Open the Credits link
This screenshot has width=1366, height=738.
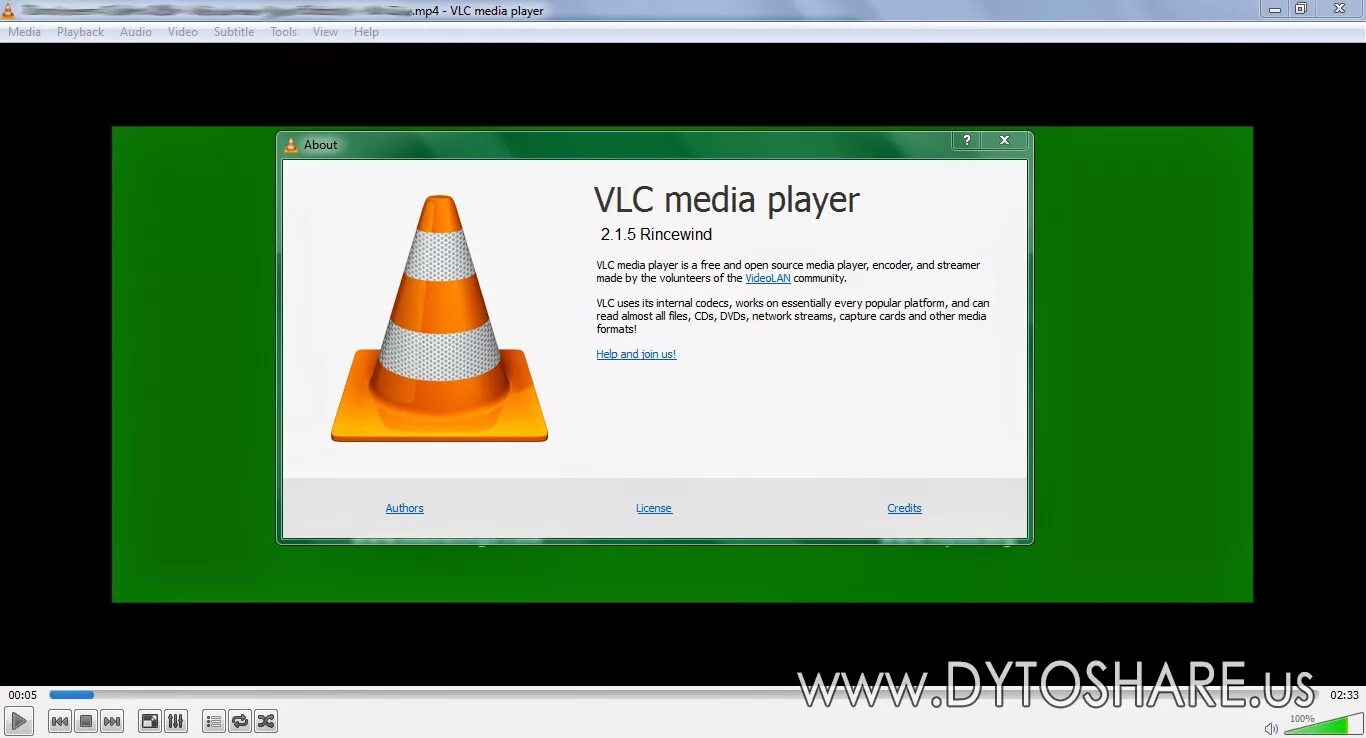(x=905, y=508)
